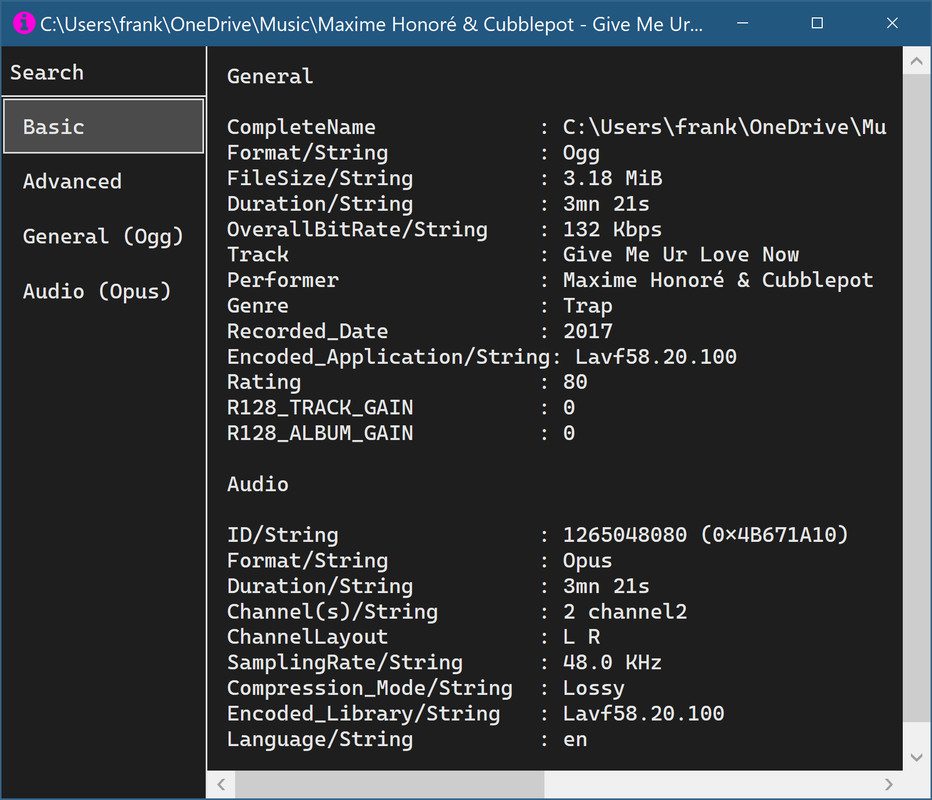This screenshot has height=800, width=932.
Task: Click the '3.18 MiB' file size value
Action: pos(613,178)
